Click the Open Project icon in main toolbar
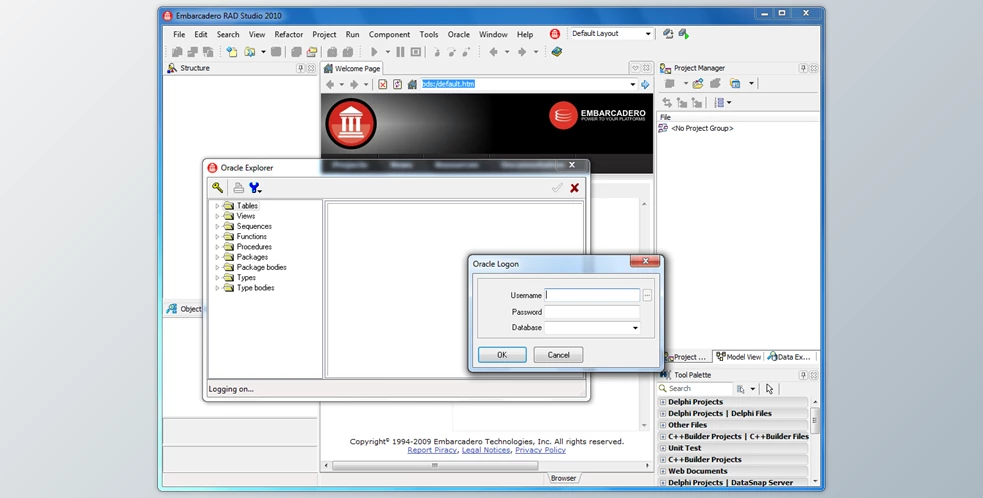983x498 pixels. tap(312, 52)
